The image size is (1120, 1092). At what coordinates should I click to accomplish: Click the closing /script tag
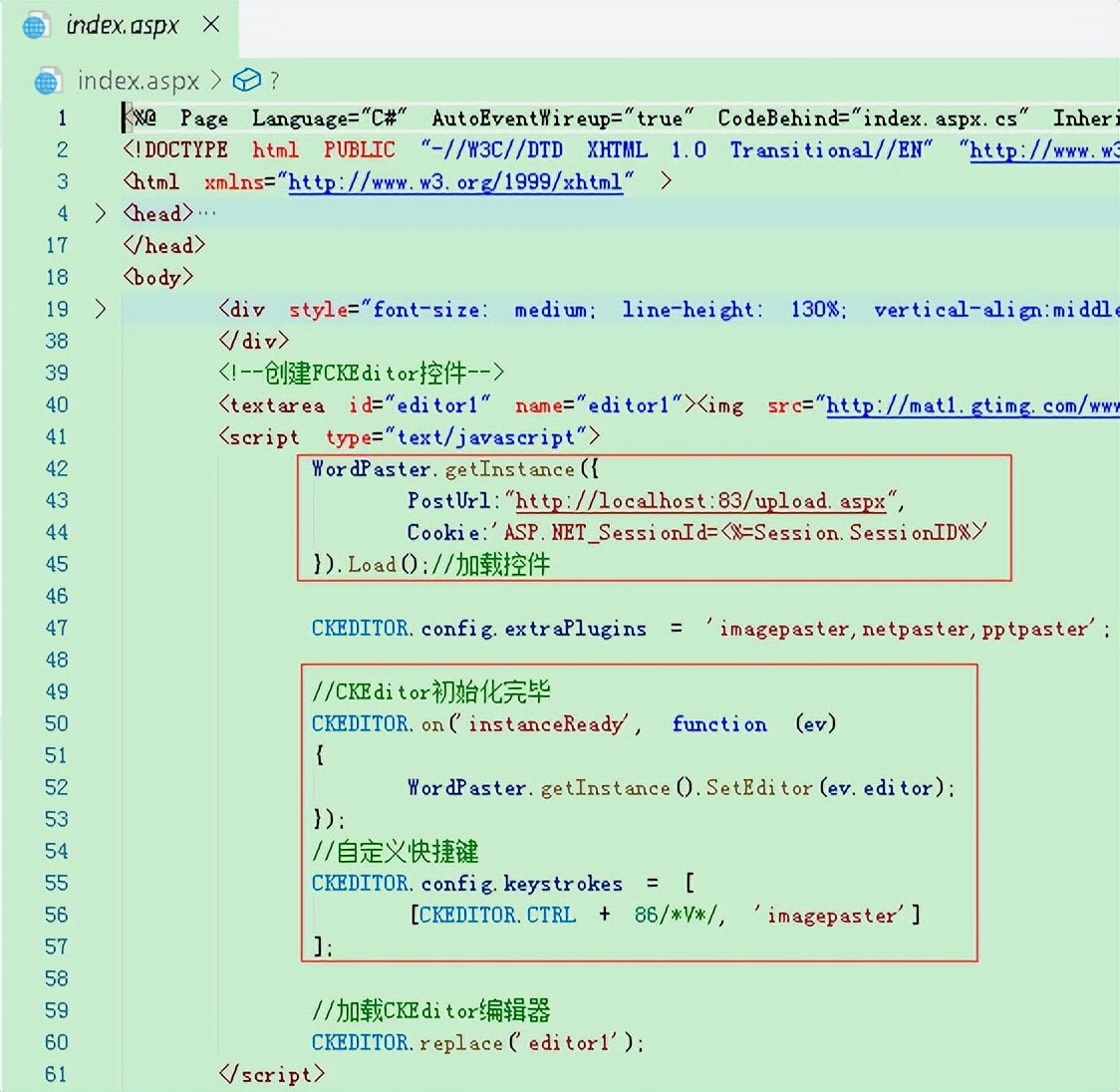(x=272, y=1075)
